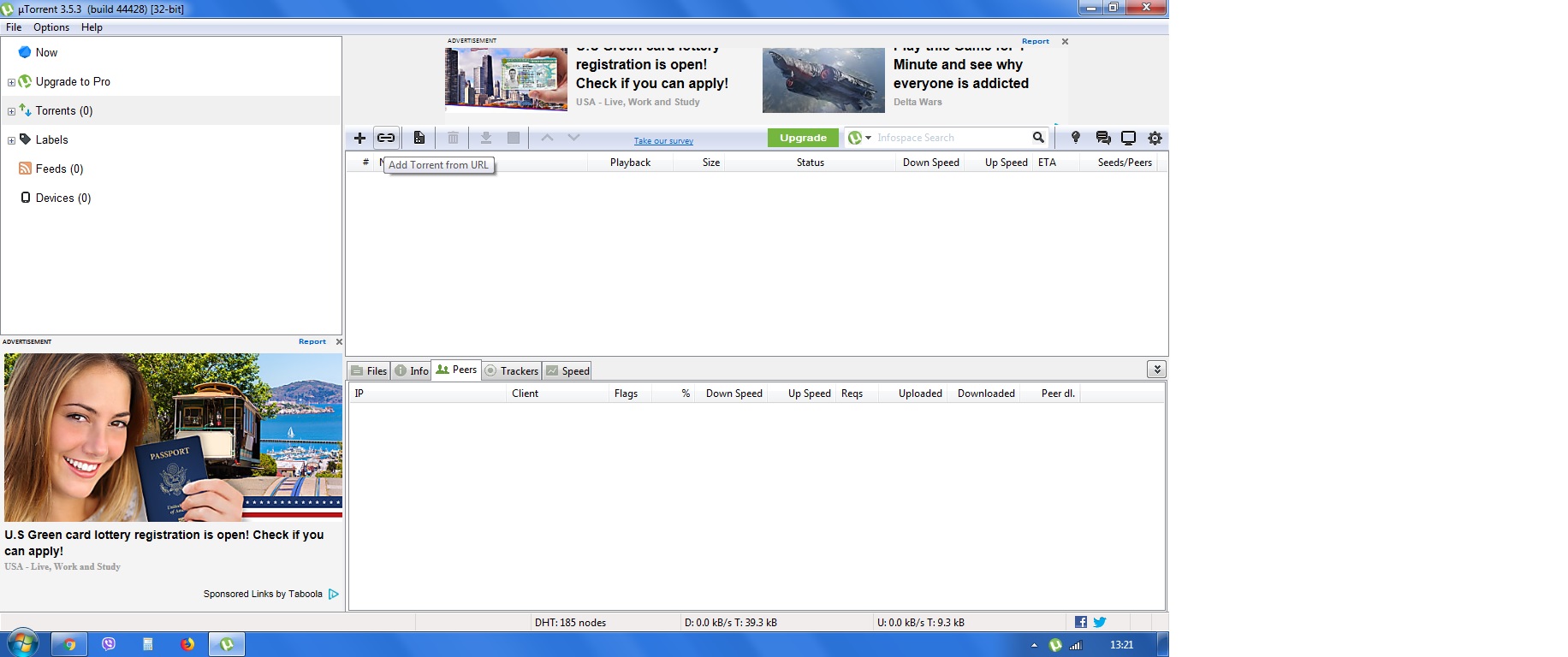The width and height of the screenshot is (1568, 657).
Task: Sort torrents by Status column
Action: (x=811, y=163)
